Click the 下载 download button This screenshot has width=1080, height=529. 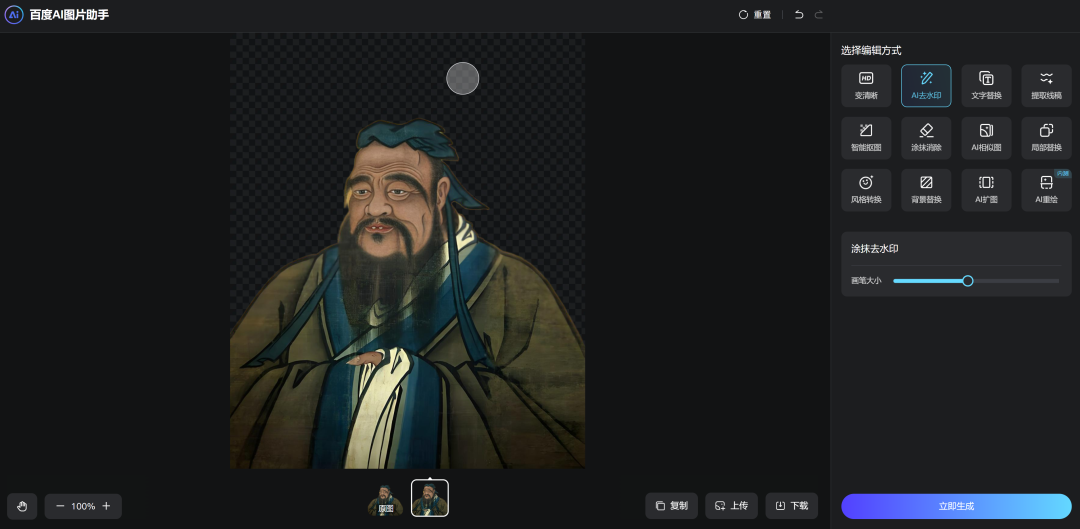[x=791, y=506]
